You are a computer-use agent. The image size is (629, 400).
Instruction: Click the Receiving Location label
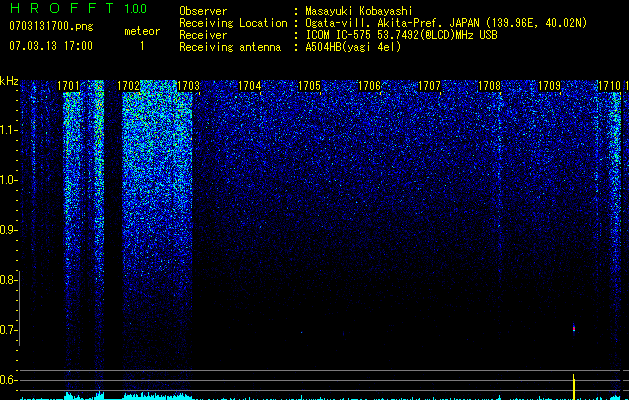(233, 23)
